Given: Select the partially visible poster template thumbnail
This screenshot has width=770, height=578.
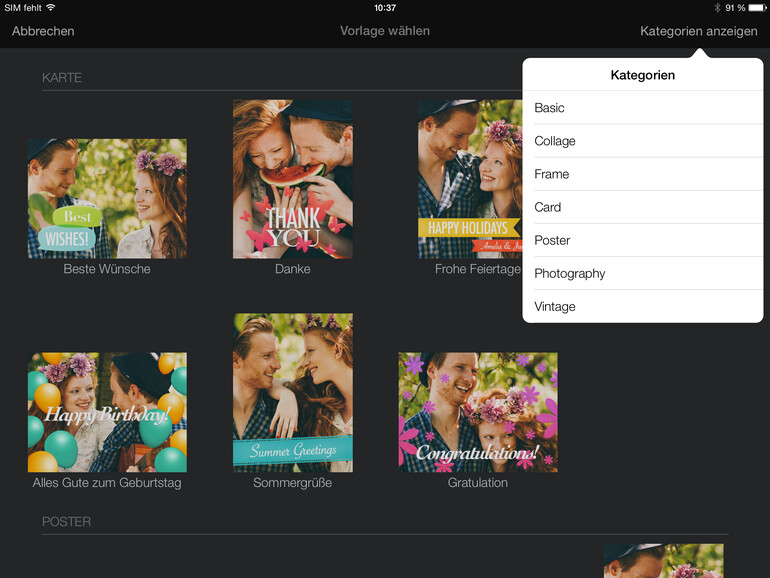Looking at the screenshot, I should pos(663,561).
